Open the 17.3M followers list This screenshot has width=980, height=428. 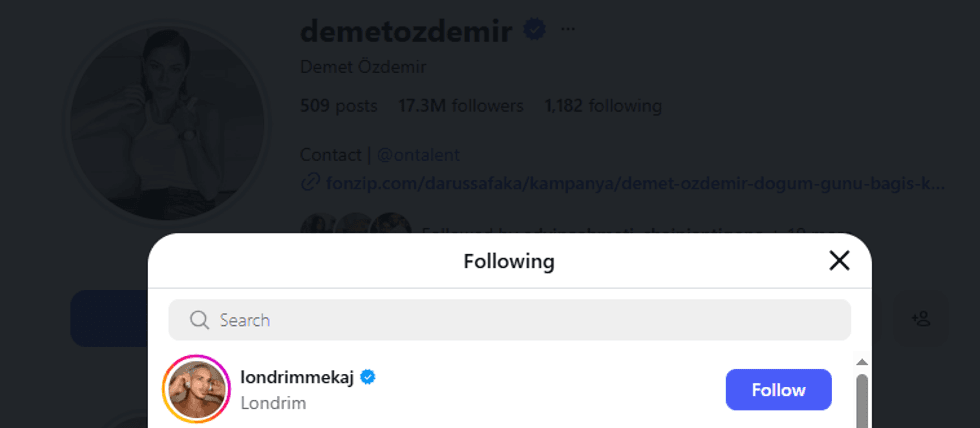(x=460, y=106)
